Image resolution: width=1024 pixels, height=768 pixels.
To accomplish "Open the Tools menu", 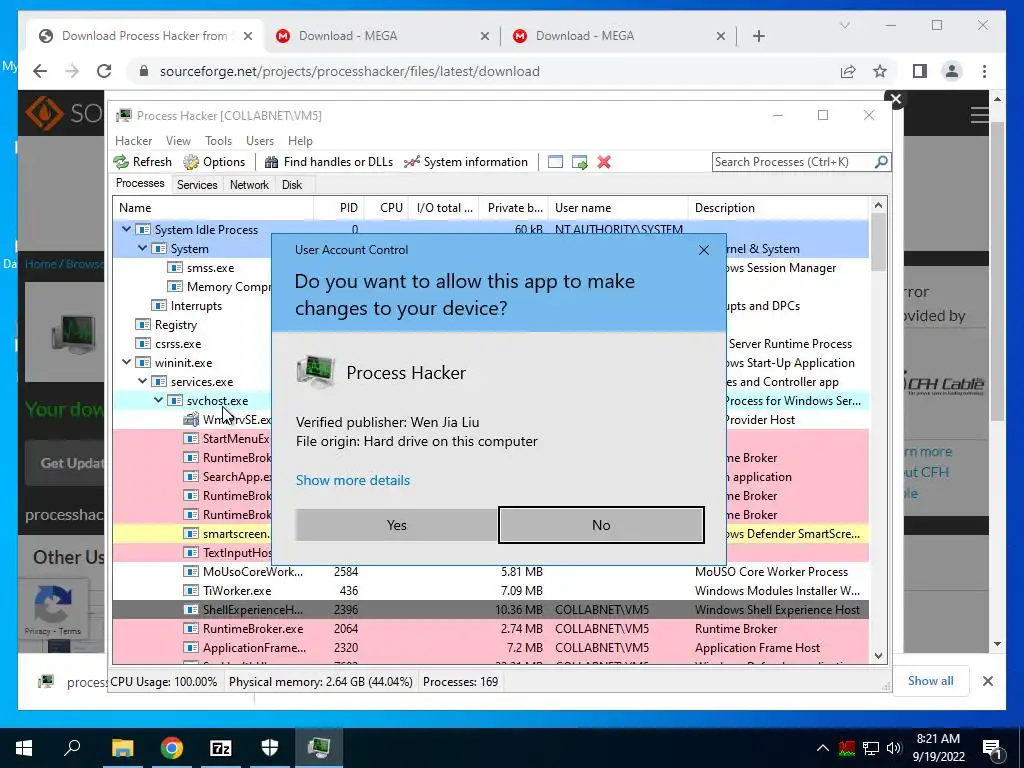I will coord(218,141).
